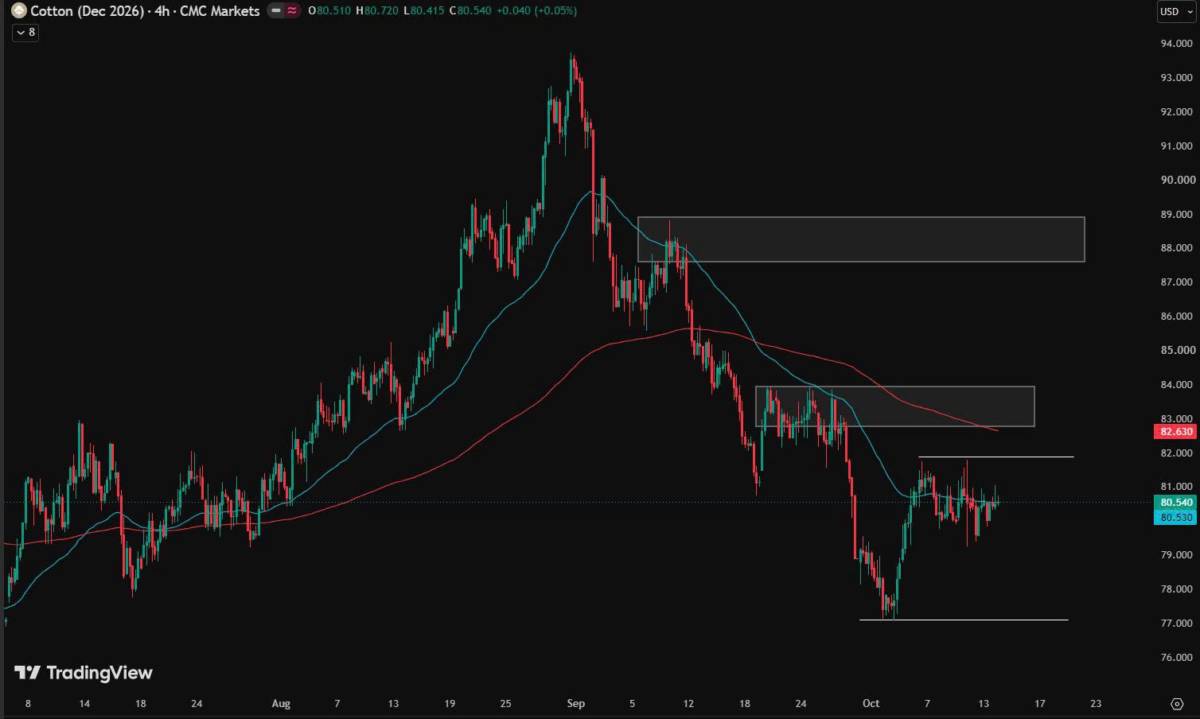Viewport: 1200px width, 719px height.
Task: Select the horizontal line near 77.000
Action: click(x=964, y=620)
